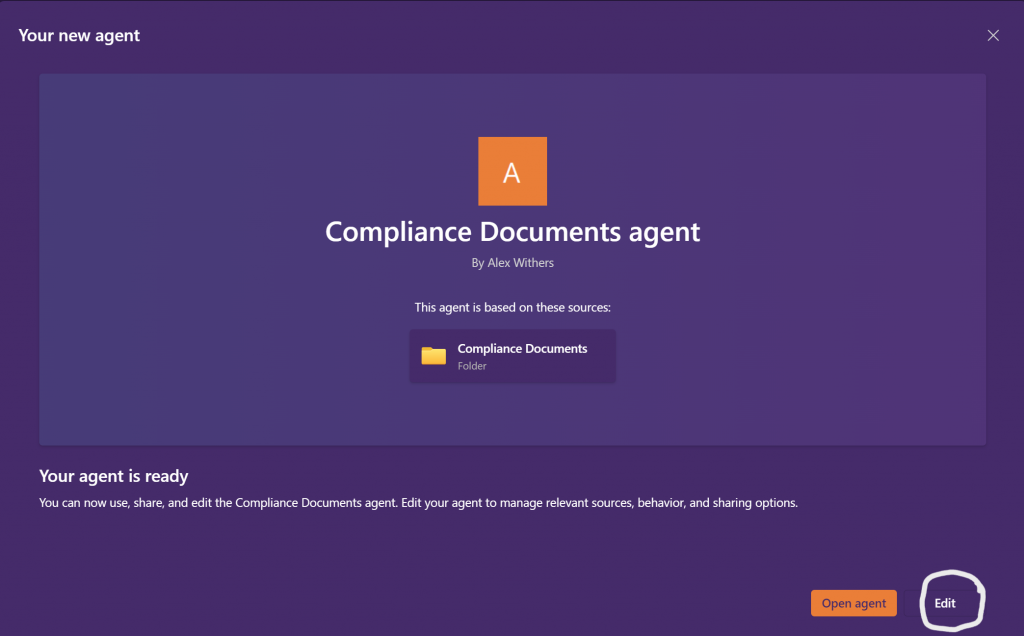The image size is (1024, 636).
Task: Click 'This agent is based on these sources' text
Action: (512, 307)
